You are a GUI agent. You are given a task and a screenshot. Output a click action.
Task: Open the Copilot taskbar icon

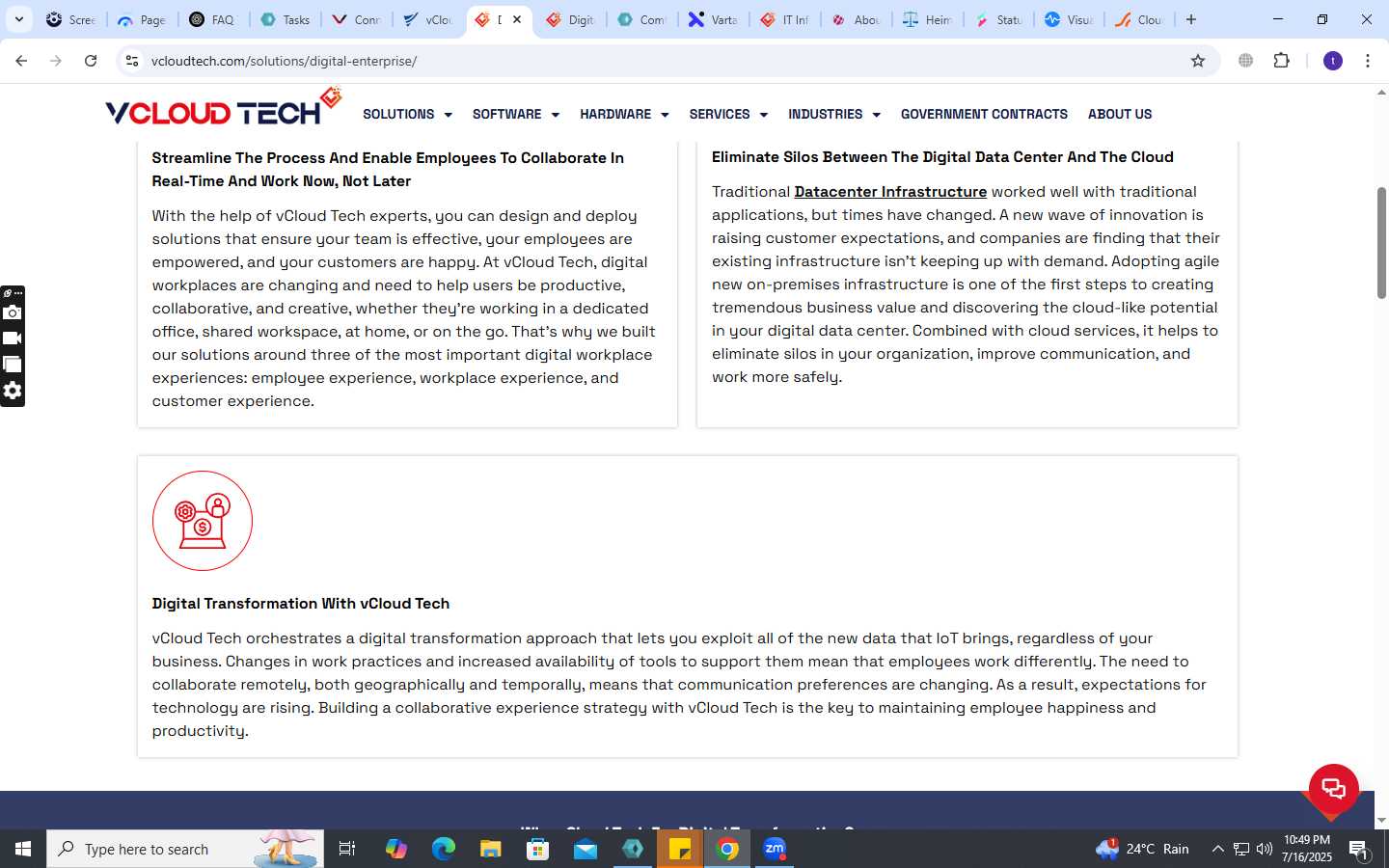coord(395,849)
